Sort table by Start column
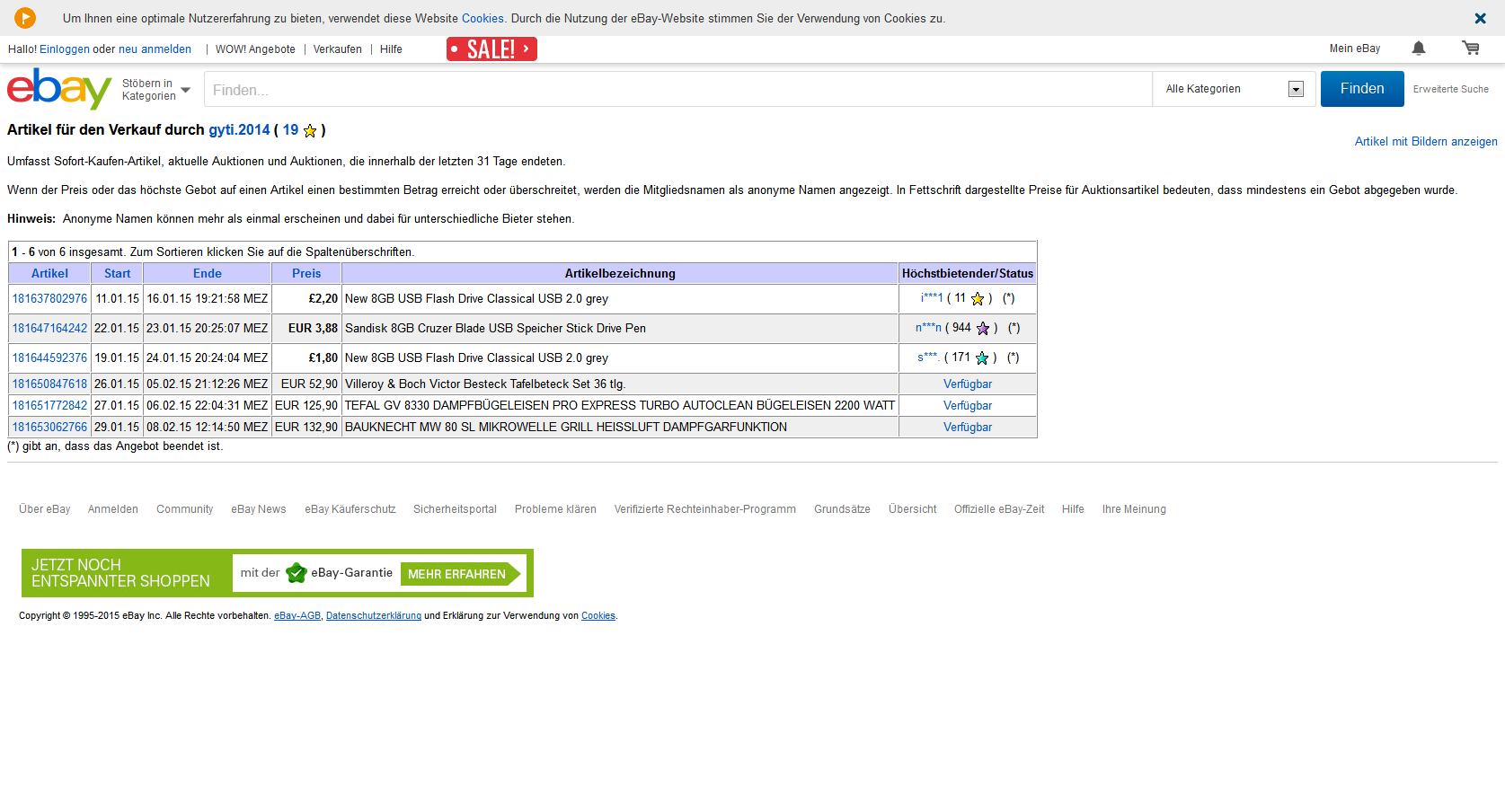Viewport: 1505px width, 812px height. 117,274
